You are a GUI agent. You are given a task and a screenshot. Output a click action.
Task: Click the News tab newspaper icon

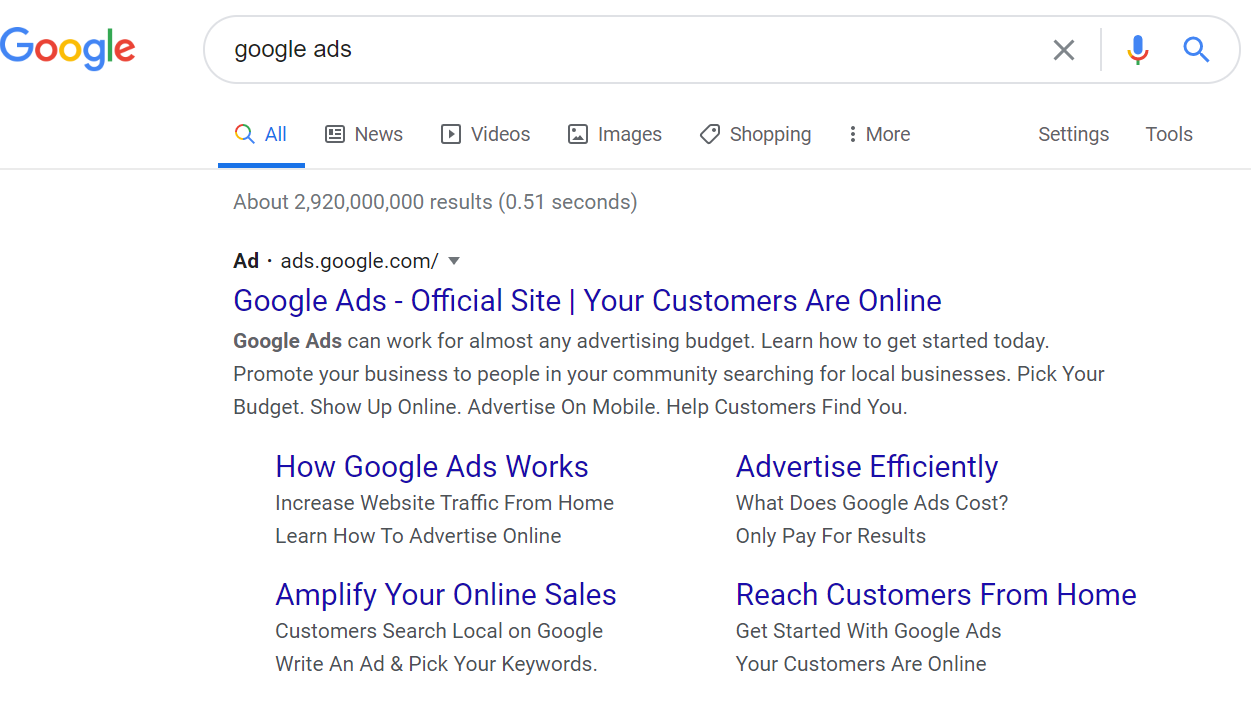pyautogui.click(x=335, y=134)
